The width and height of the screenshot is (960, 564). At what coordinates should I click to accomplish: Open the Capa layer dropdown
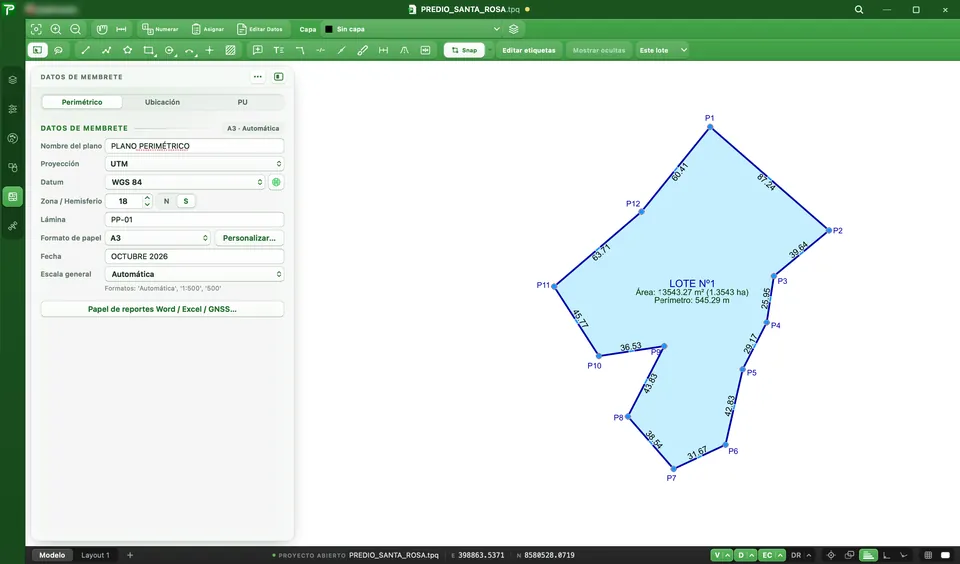(413, 29)
